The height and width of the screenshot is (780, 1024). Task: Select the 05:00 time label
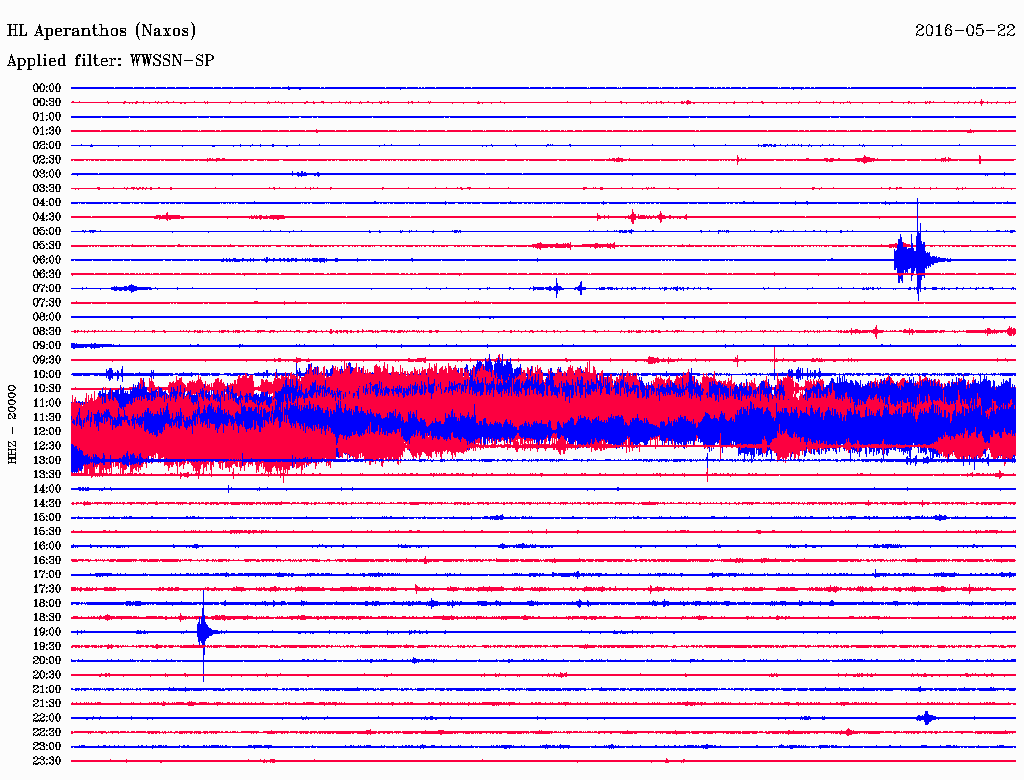tap(47, 231)
